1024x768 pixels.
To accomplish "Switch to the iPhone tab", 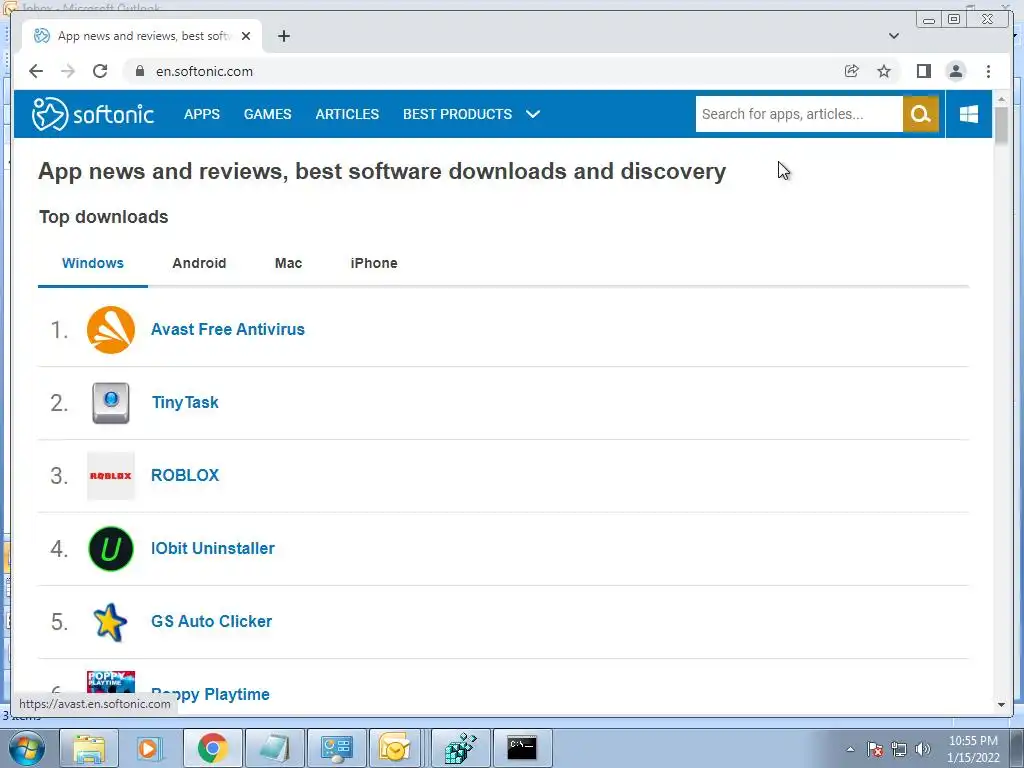I will click(374, 263).
